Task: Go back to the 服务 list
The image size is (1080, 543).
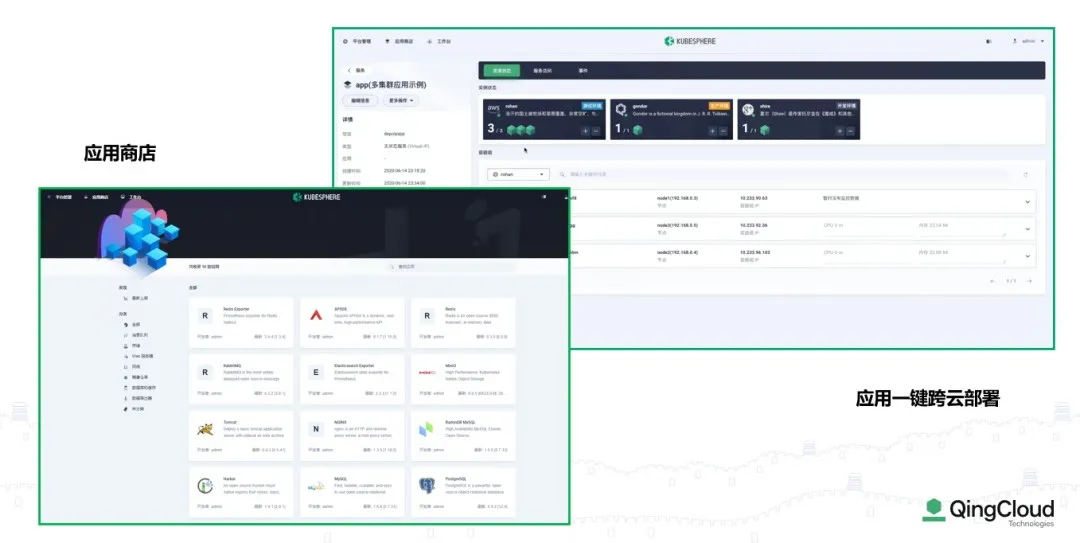Action: [356, 70]
